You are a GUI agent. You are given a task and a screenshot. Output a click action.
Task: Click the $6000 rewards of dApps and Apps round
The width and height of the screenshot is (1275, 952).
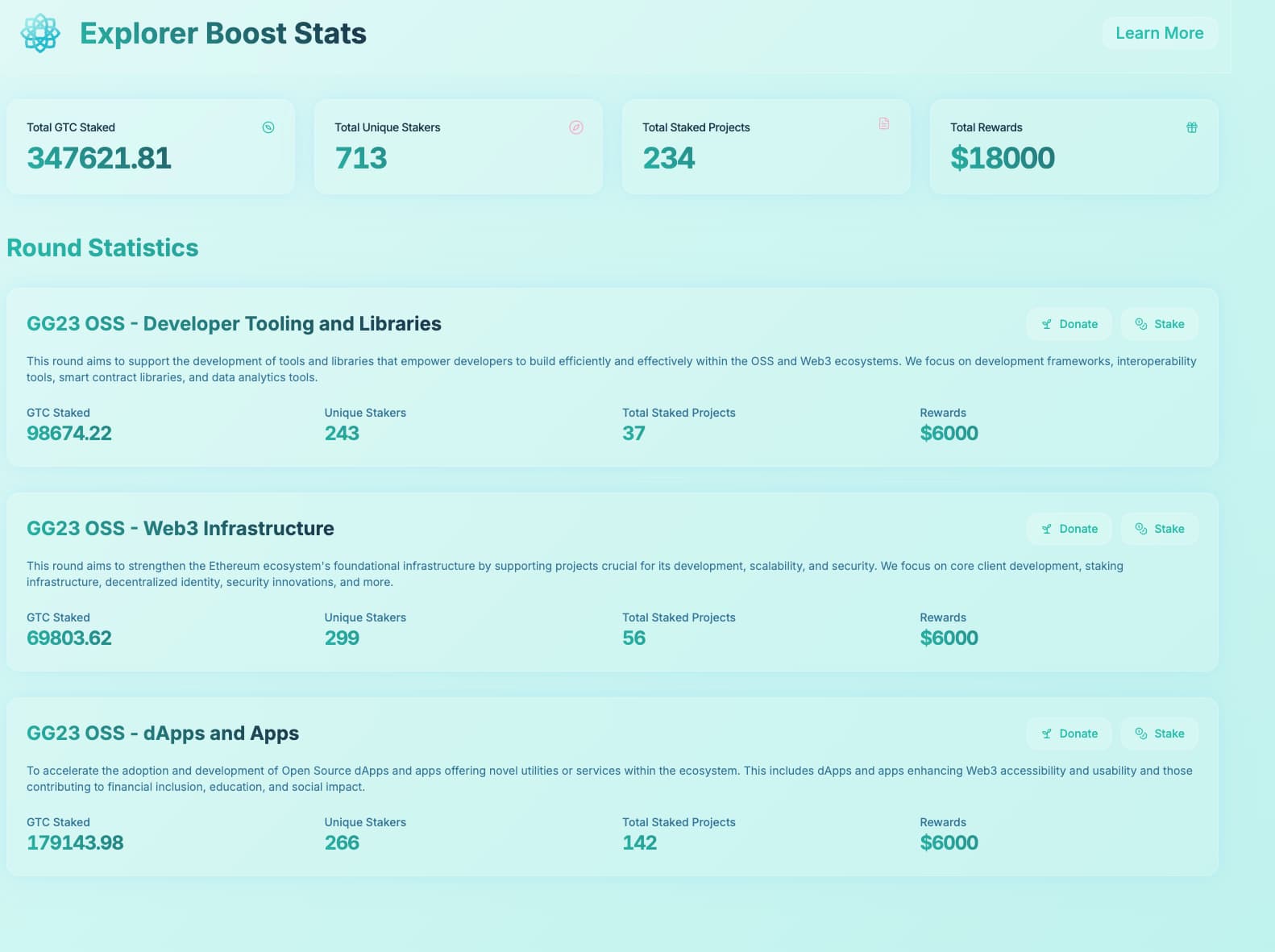pyautogui.click(x=949, y=842)
